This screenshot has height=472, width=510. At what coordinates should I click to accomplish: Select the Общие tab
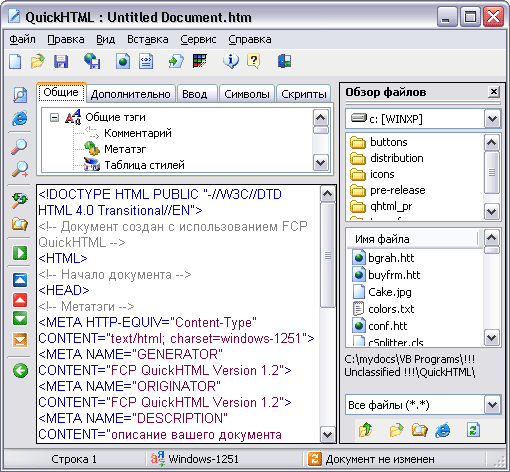(61, 92)
